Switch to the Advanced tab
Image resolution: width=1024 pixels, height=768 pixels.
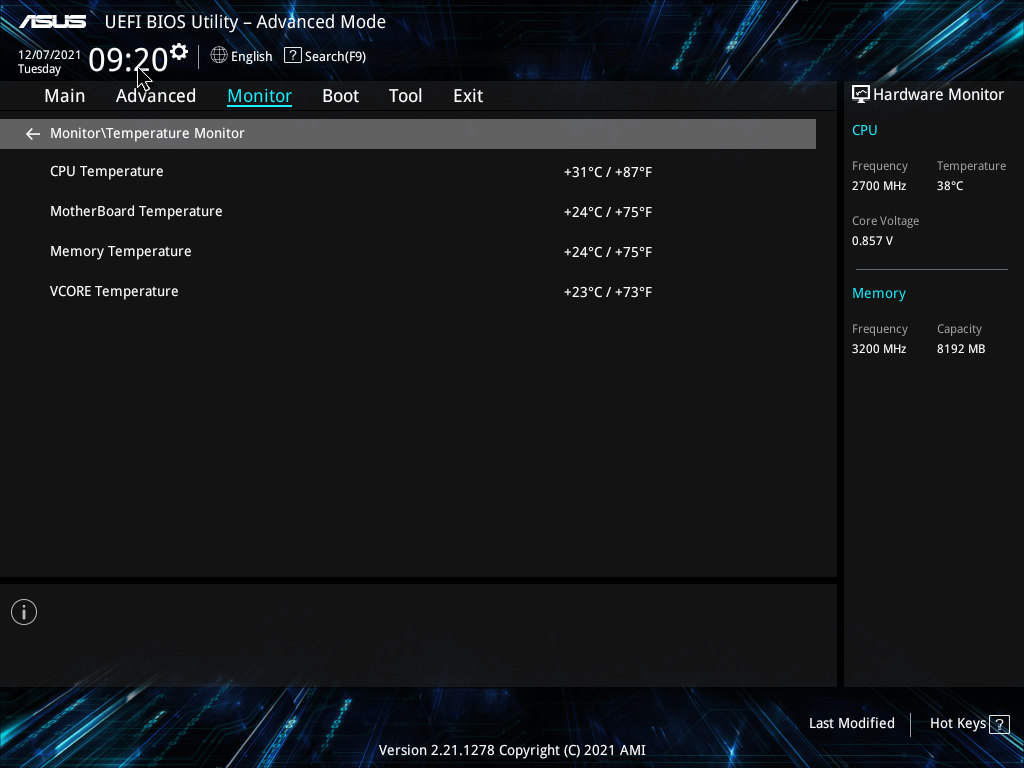pos(156,96)
